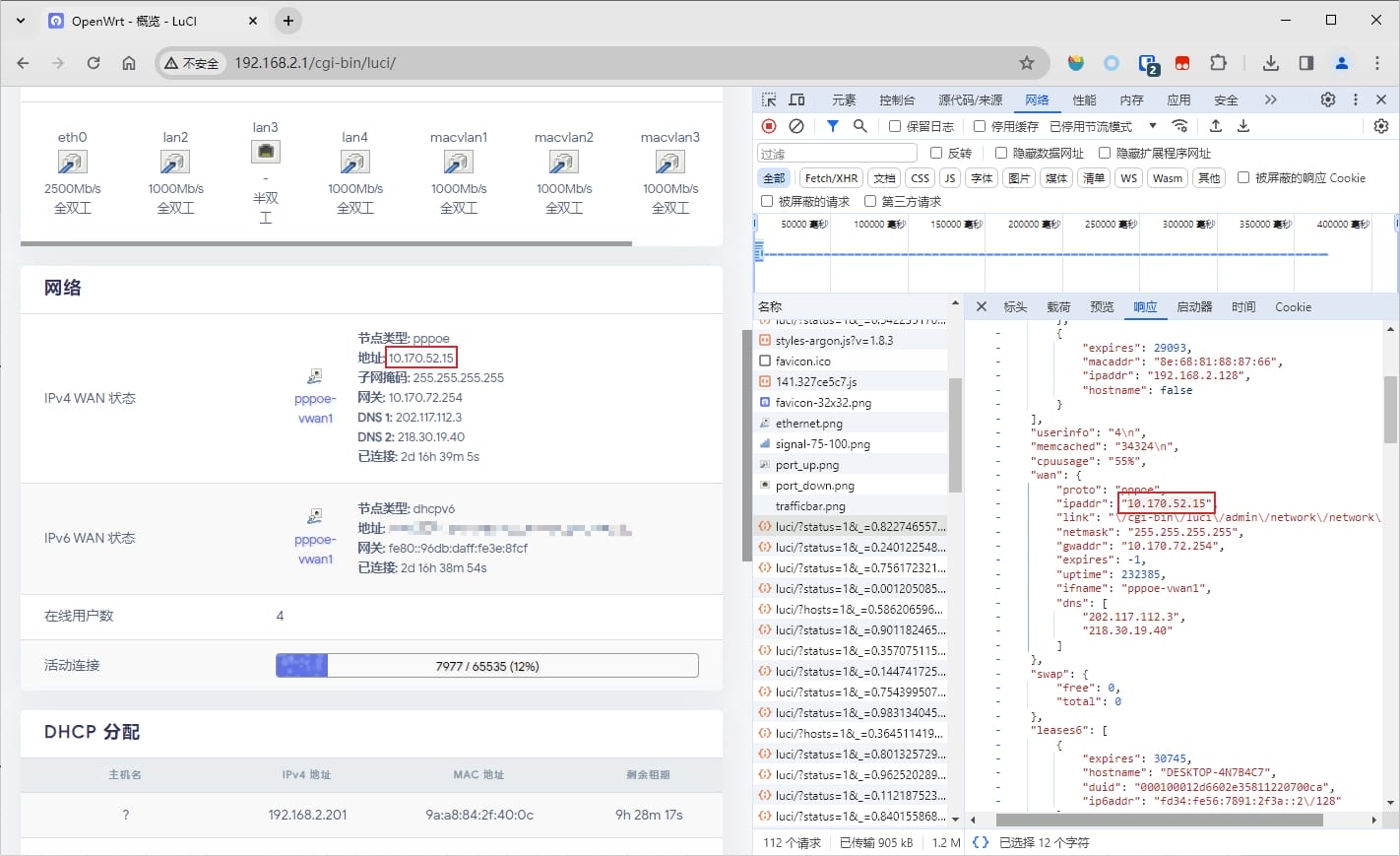Click the lan3 disconnected port icon
This screenshot has width=1400, height=856.
coord(265,152)
